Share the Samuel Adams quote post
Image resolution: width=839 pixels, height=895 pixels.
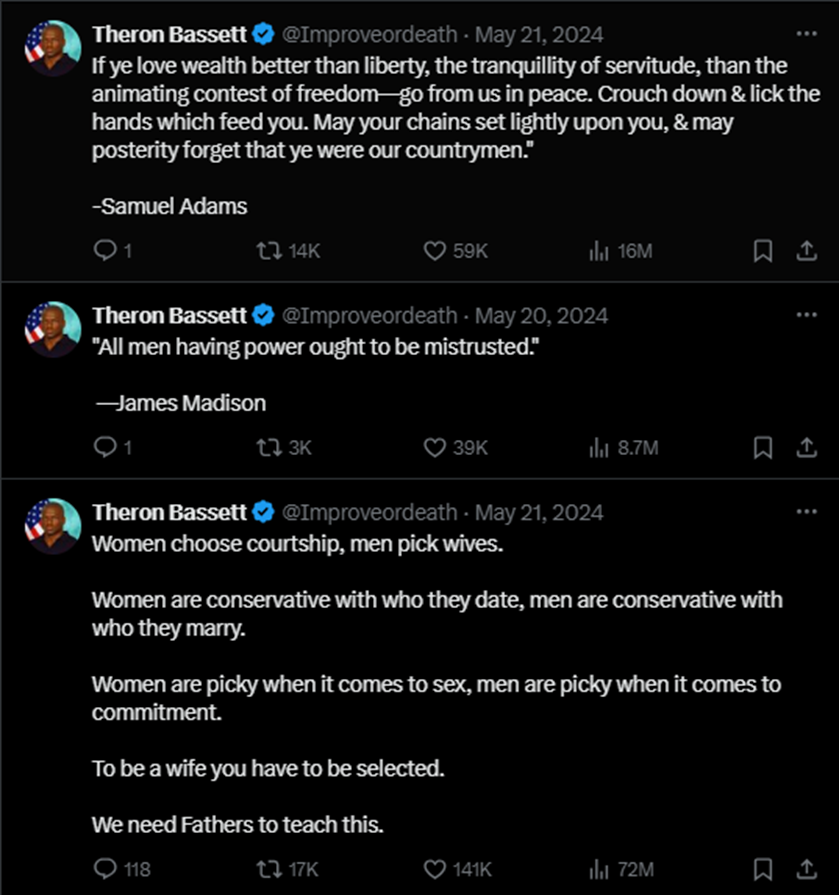coord(806,251)
